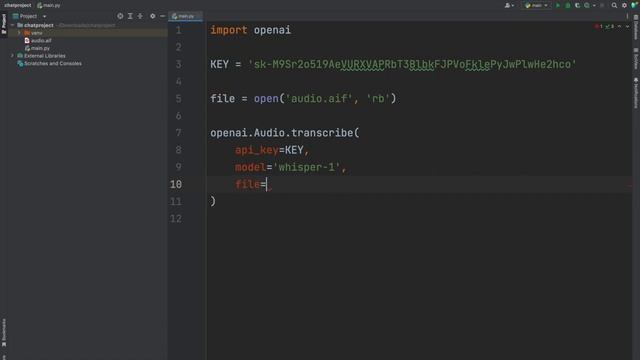
Task: Go to previous highlighted error arrow
Action: pos(619,27)
